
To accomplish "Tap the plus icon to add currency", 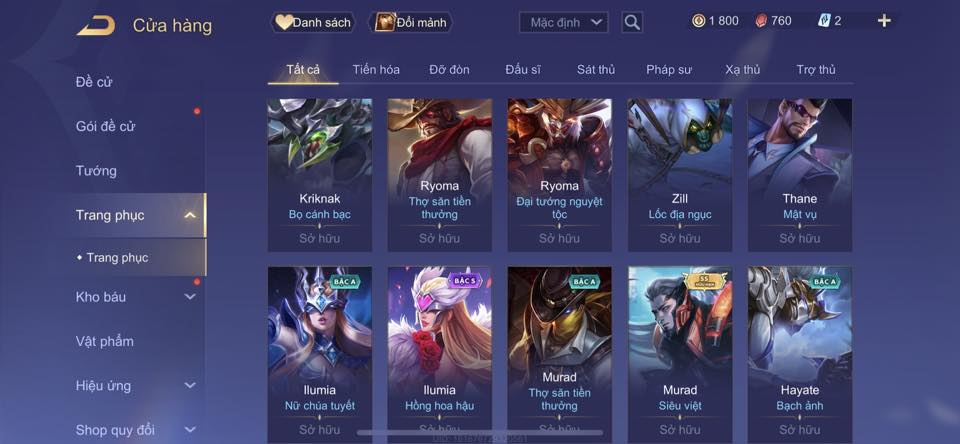I will point(884,21).
